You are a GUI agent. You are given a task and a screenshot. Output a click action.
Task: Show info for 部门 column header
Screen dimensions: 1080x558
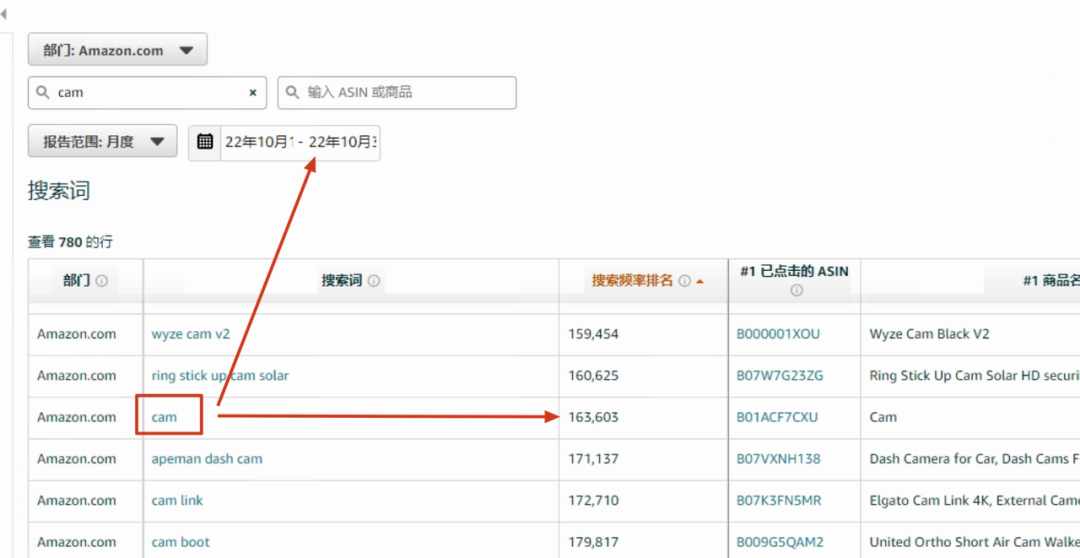102,281
